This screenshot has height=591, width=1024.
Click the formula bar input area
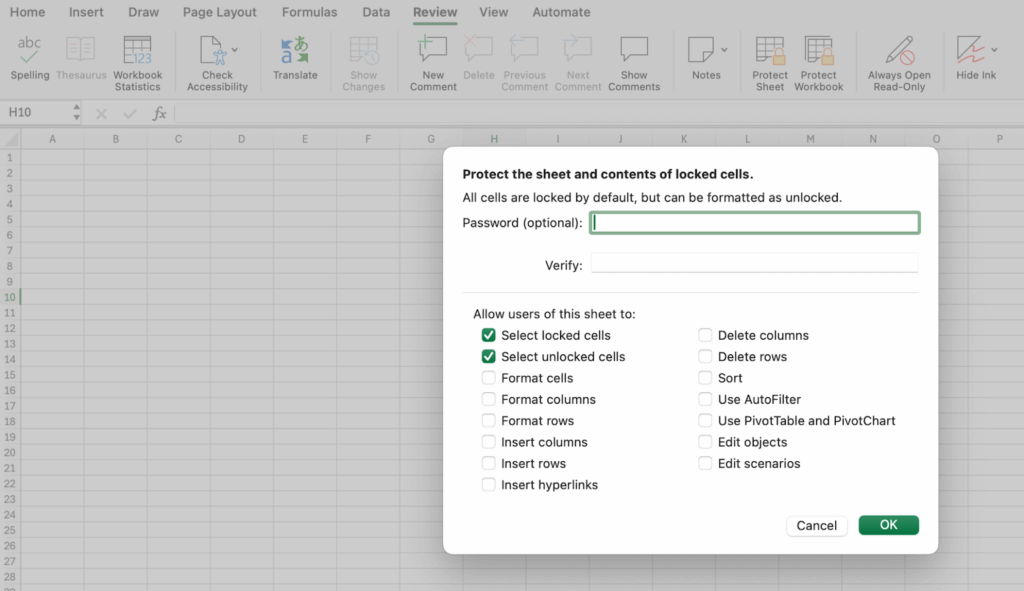pos(598,113)
